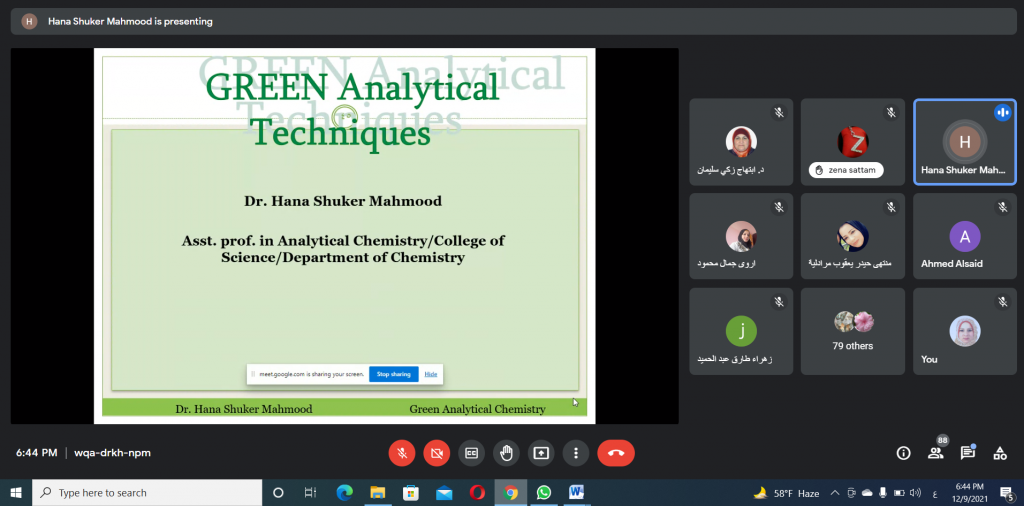The width and height of the screenshot is (1024, 506).
Task: Open meeting details info icon
Action: (903, 453)
